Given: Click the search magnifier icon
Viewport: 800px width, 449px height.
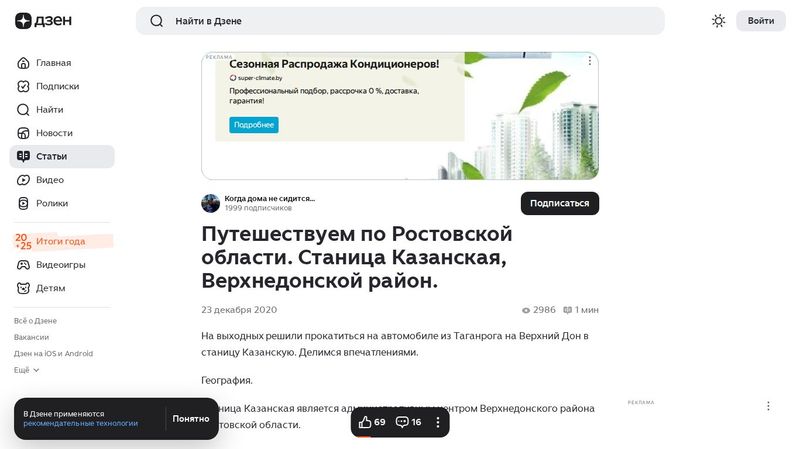Looking at the screenshot, I should (x=156, y=21).
